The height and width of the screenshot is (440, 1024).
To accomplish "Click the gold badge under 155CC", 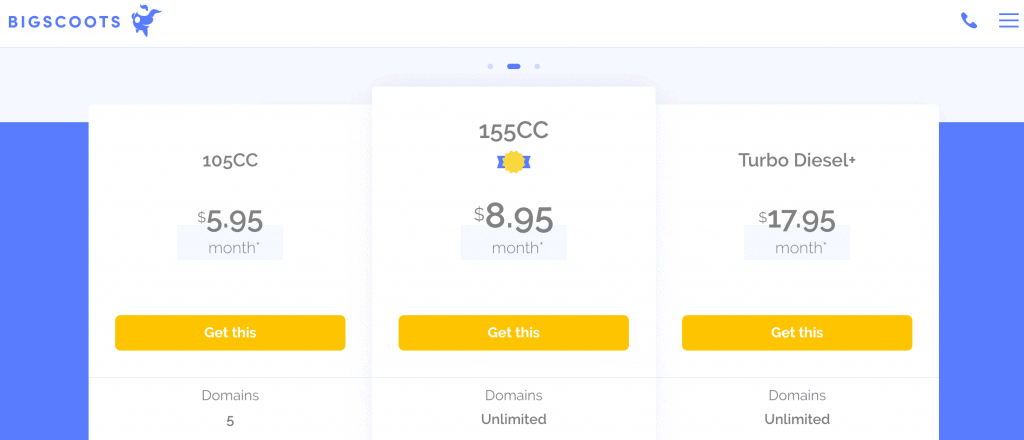I will (x=514, y=162).
